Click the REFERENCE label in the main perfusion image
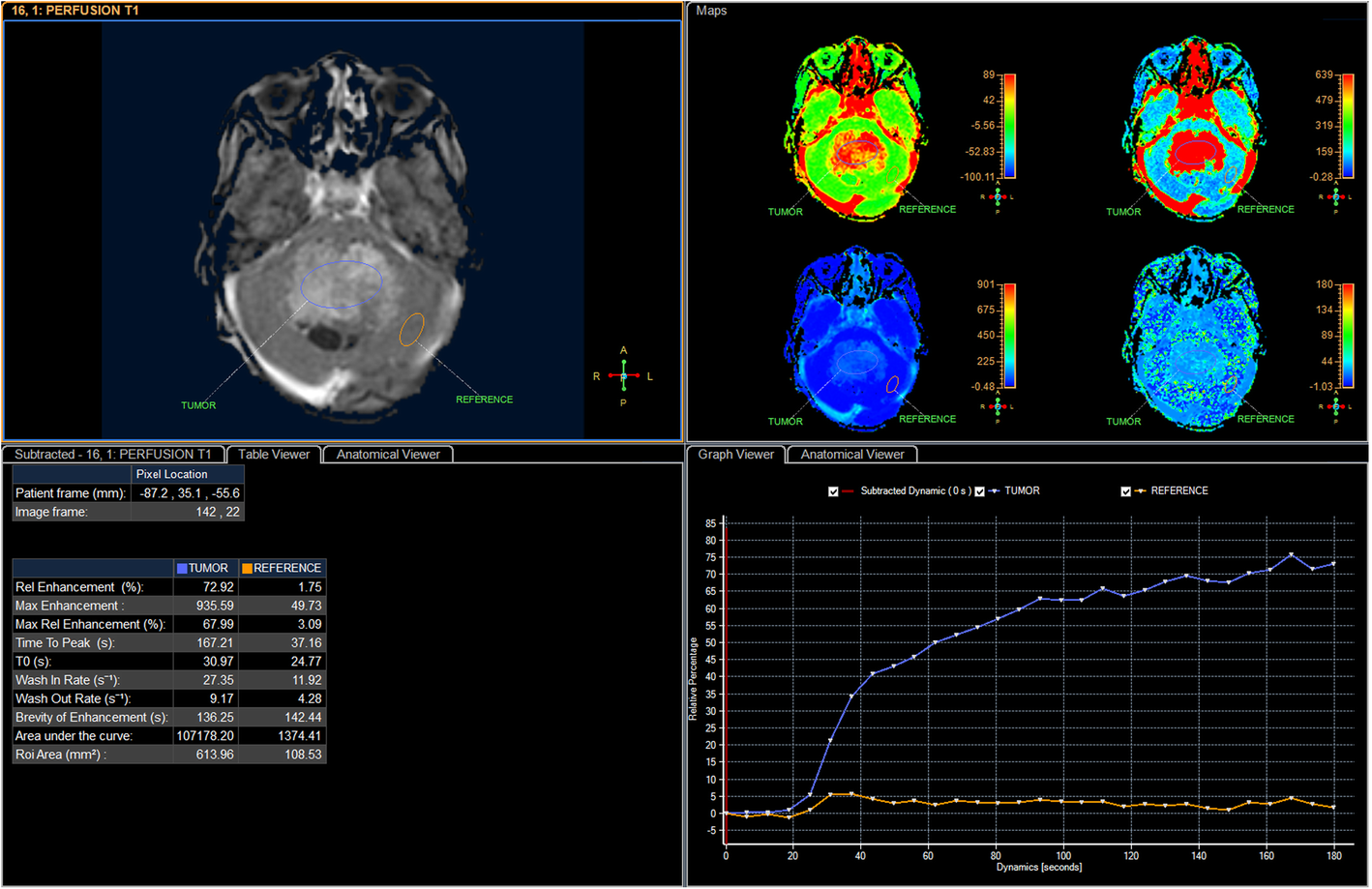 [x=485, y=400]
